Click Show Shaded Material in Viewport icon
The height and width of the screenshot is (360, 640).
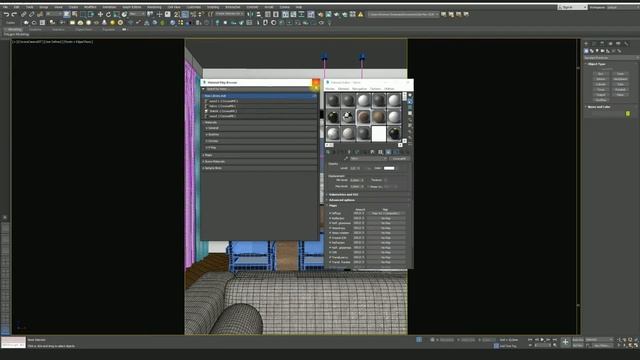click(388, 152)
